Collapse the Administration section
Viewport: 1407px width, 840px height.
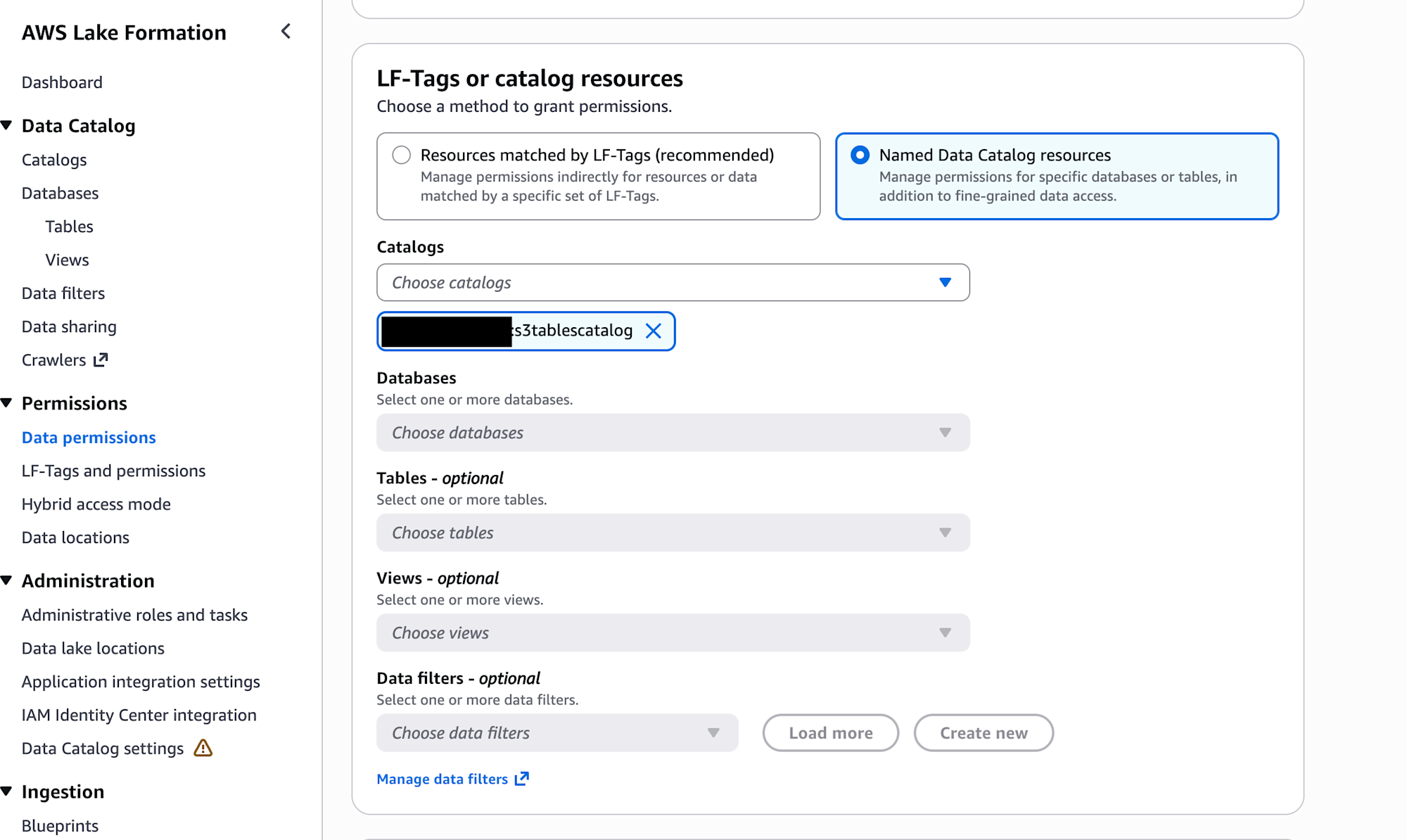pos(7,580)
